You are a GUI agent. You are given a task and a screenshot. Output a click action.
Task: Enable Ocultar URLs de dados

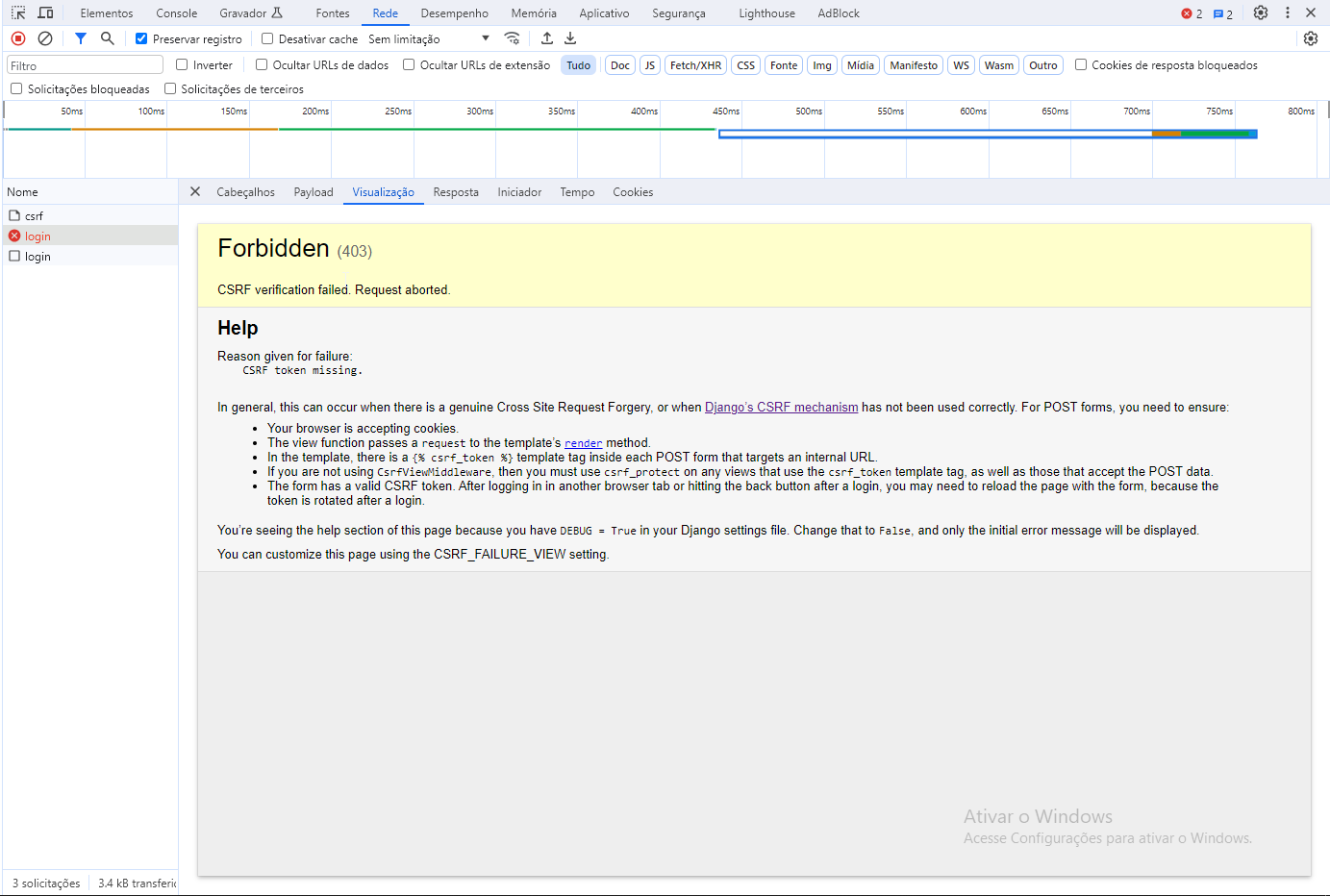tap(262, 64)
